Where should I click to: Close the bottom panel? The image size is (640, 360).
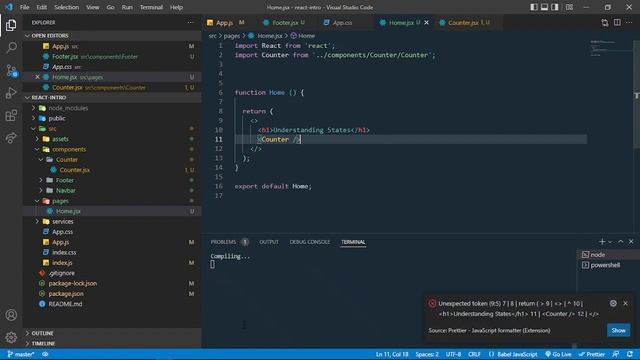click(x=631, y=242)
